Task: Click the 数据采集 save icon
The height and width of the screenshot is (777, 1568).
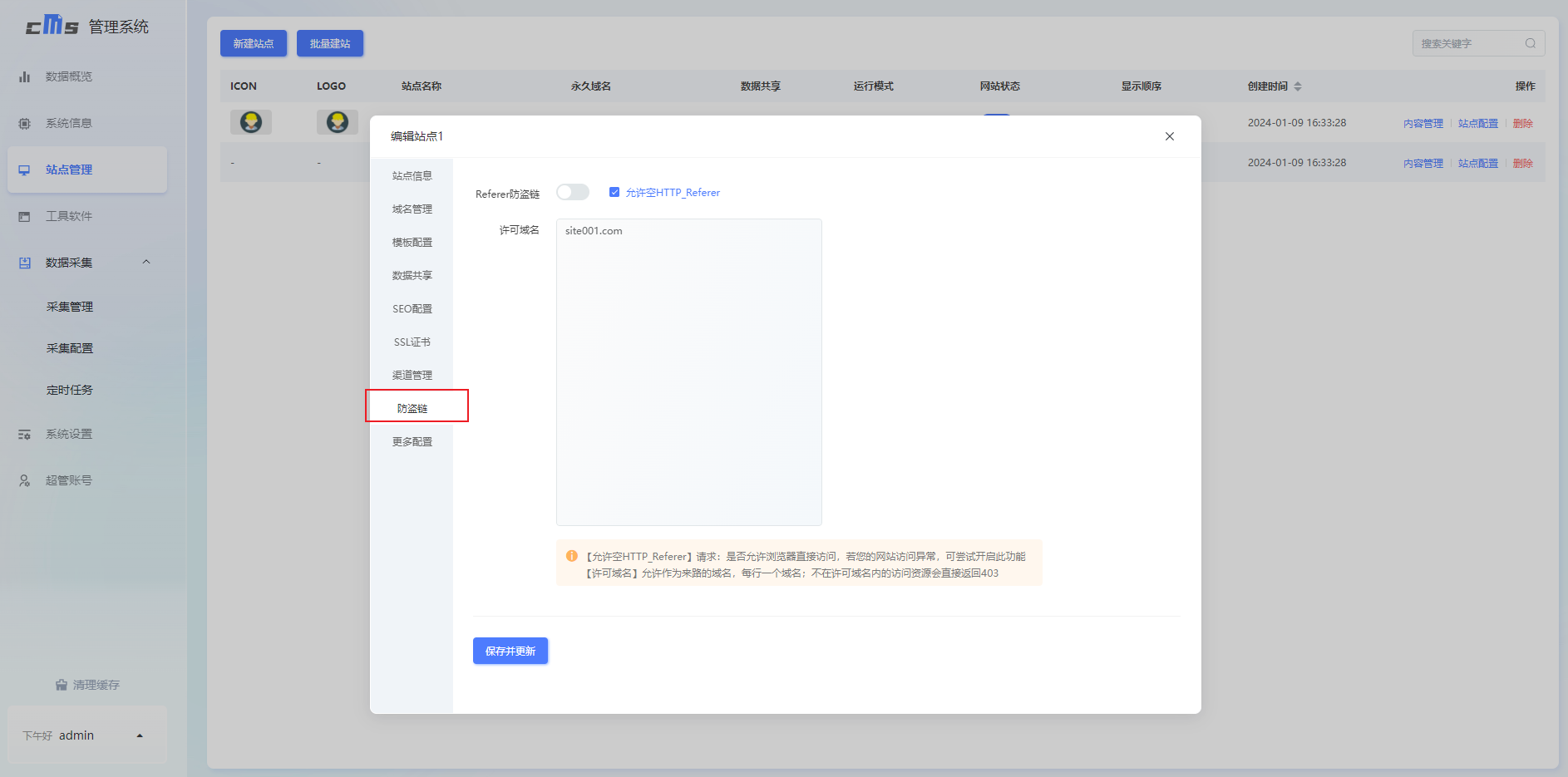Action: pos(25,263)
